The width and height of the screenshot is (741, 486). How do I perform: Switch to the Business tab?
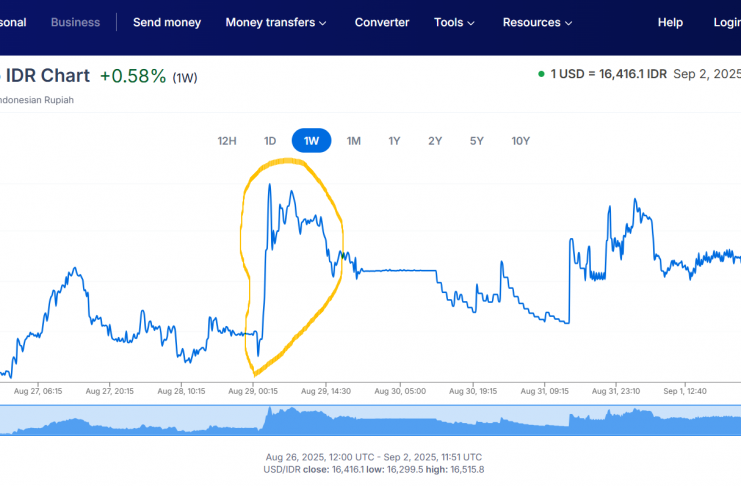pyautogui.click(x=75, y=22)
